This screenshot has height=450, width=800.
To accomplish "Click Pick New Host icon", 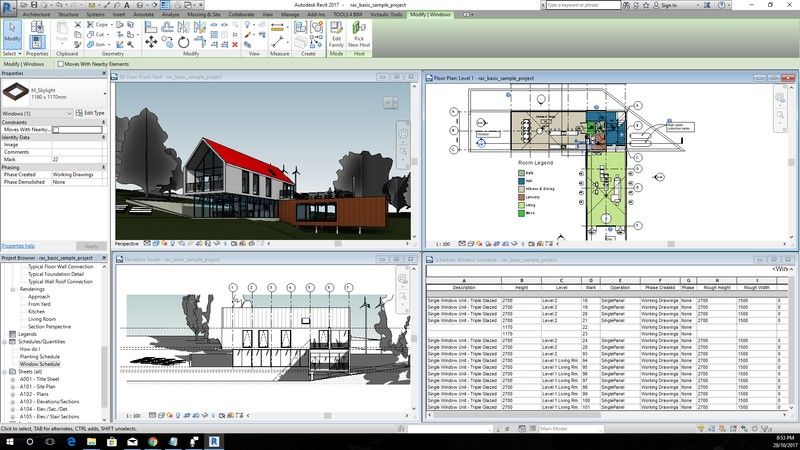I will [x=359, y=34].
